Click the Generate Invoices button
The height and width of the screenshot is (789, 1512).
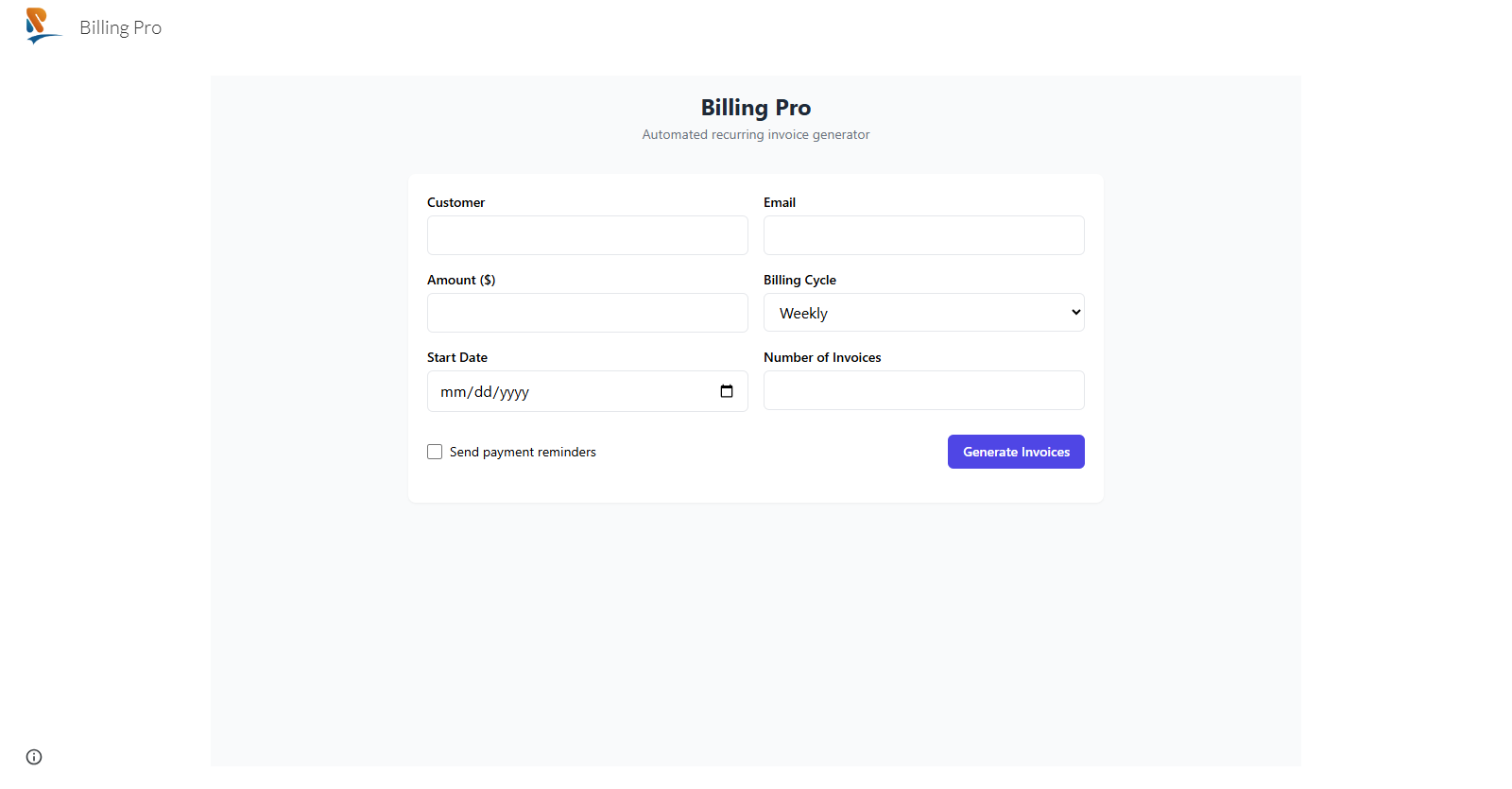point(1016,452)
